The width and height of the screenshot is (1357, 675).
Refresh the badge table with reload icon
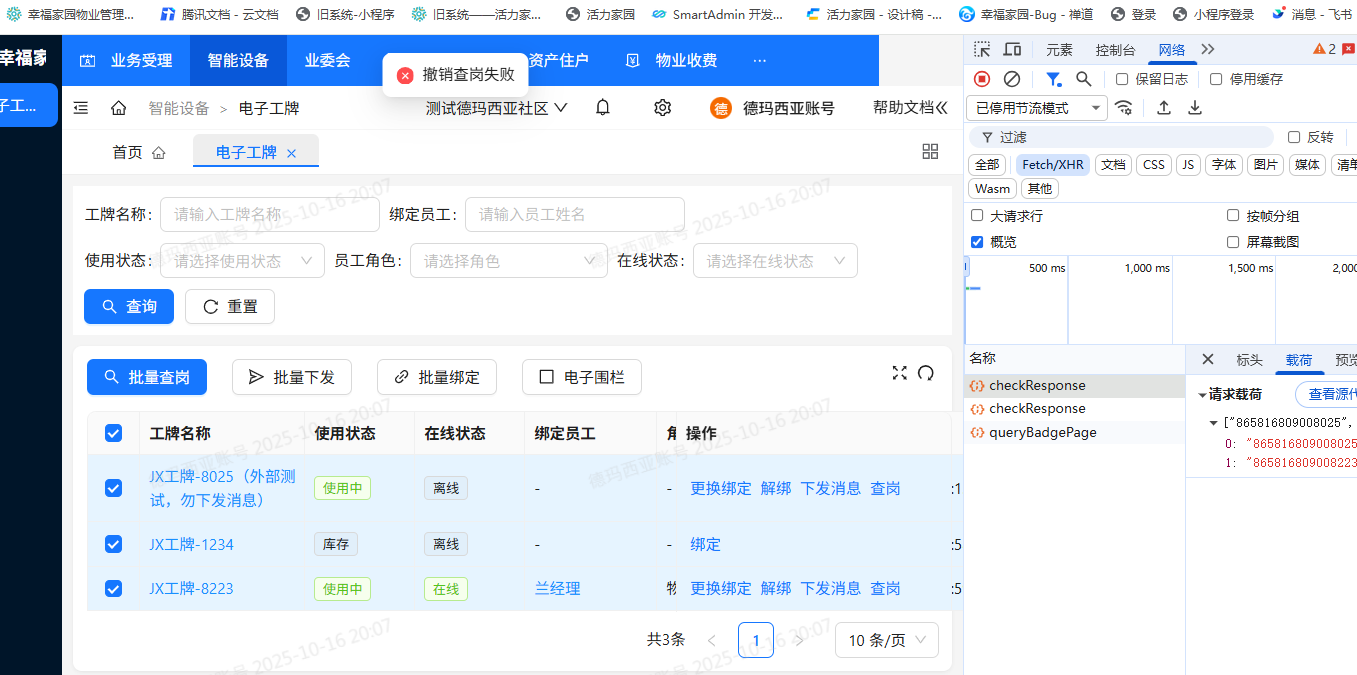click(x=926, y=373)
